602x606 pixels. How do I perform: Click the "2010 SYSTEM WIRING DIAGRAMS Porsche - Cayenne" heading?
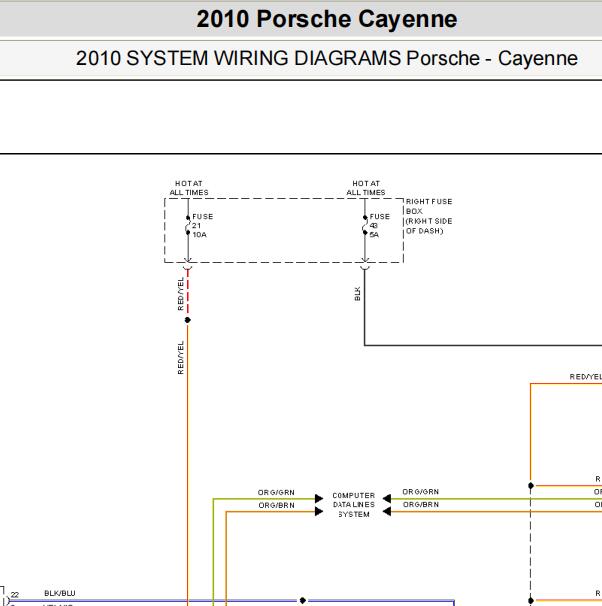point(327,58)
